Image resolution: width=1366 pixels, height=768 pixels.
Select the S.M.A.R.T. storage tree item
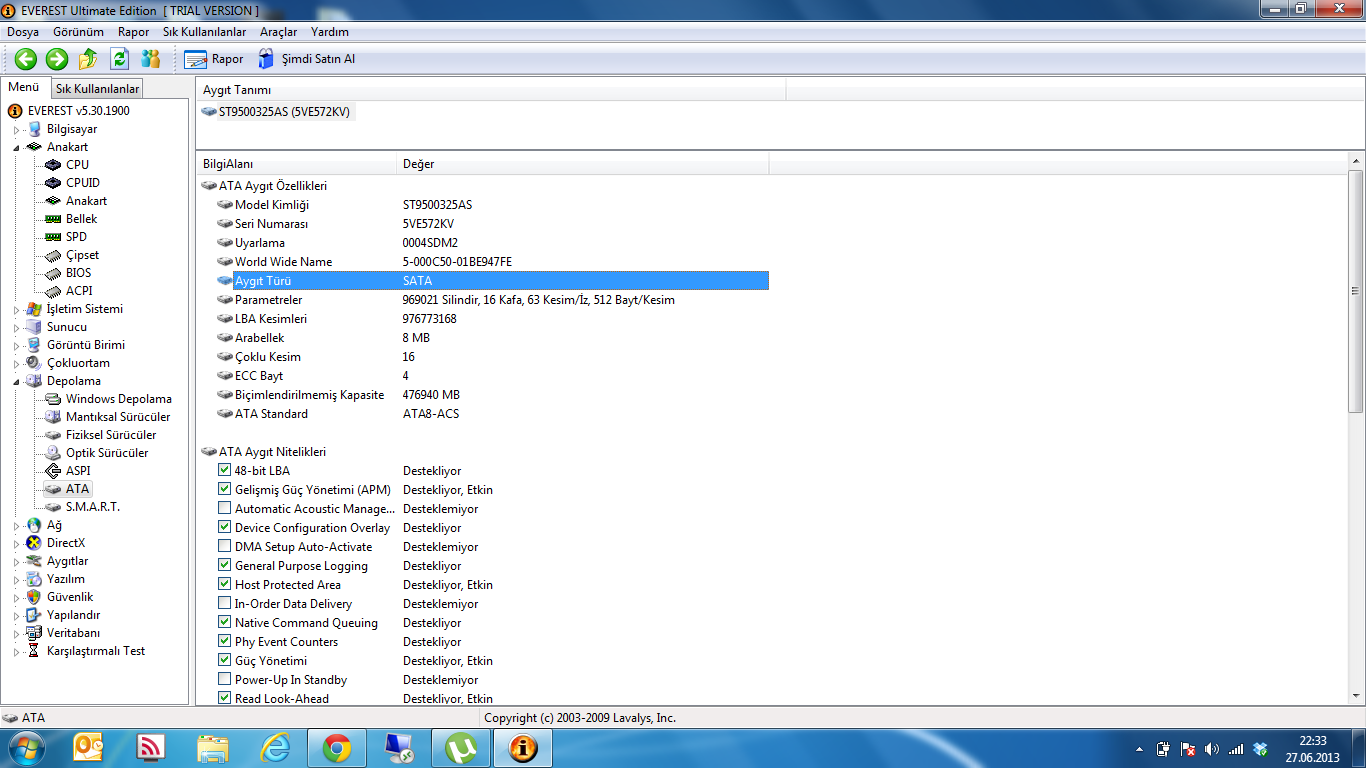[x=92, y=507]
